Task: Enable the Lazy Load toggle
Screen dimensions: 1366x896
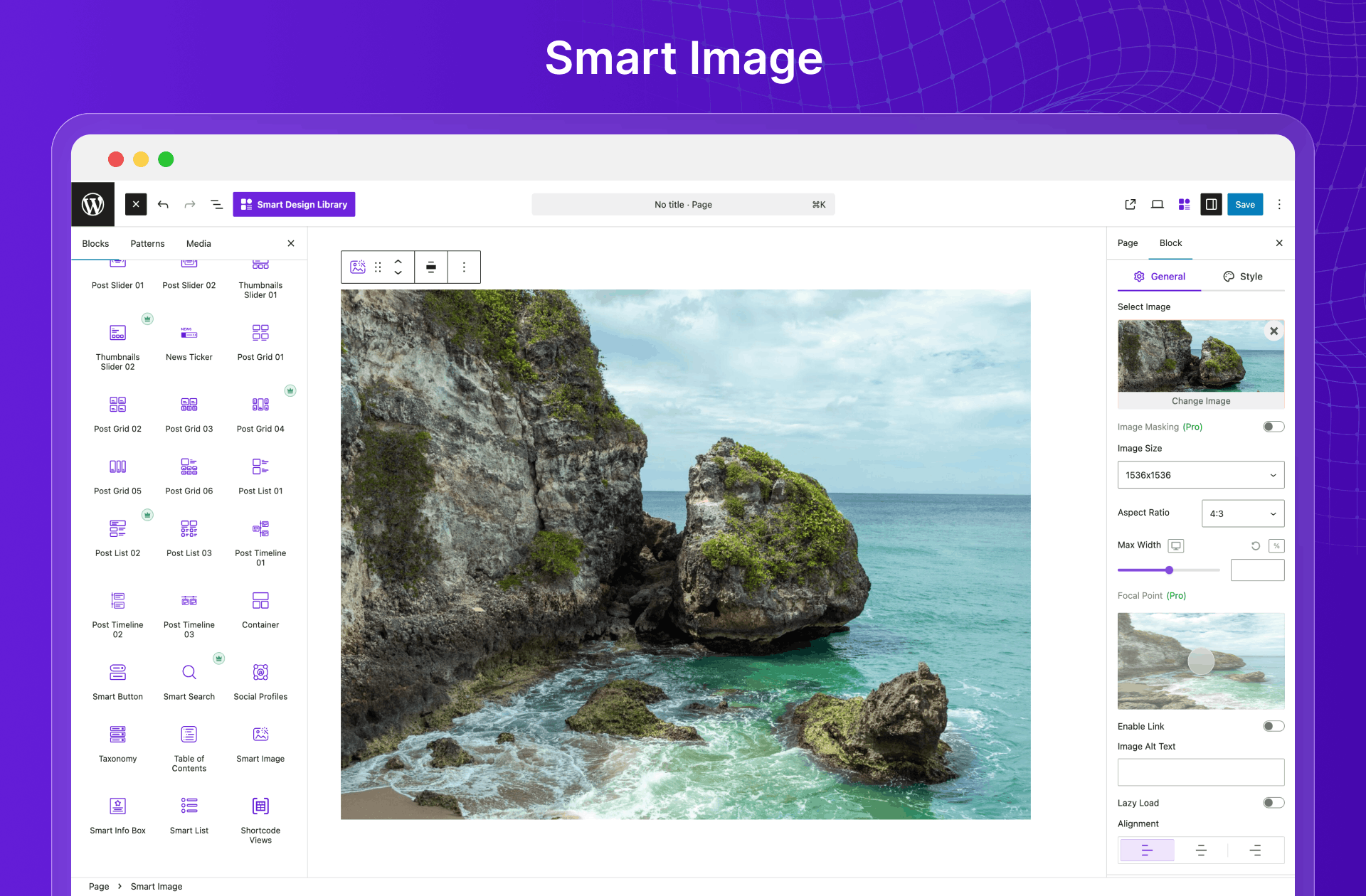Action: 1273,803
